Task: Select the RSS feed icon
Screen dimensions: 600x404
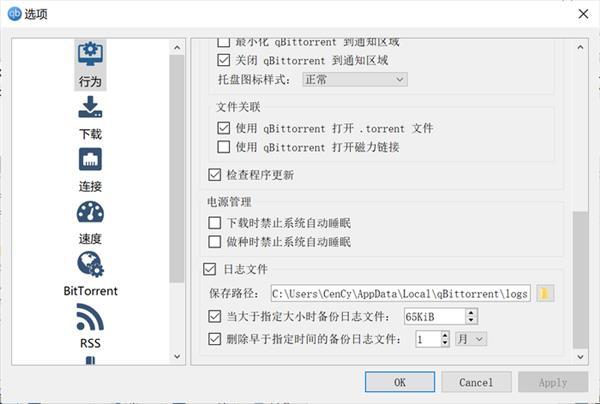Action: click(x=90, y=317)
